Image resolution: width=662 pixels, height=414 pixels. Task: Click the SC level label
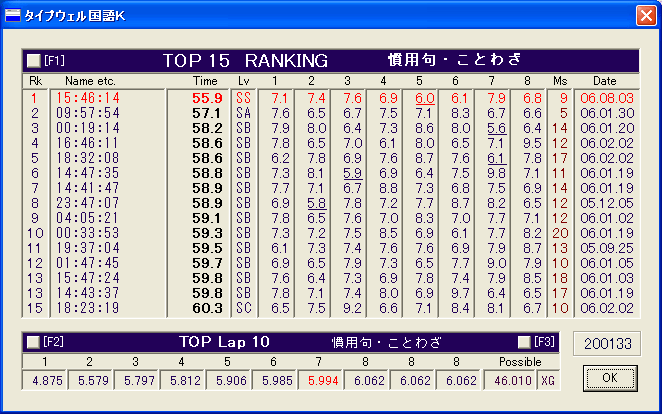tap(244, 308)
